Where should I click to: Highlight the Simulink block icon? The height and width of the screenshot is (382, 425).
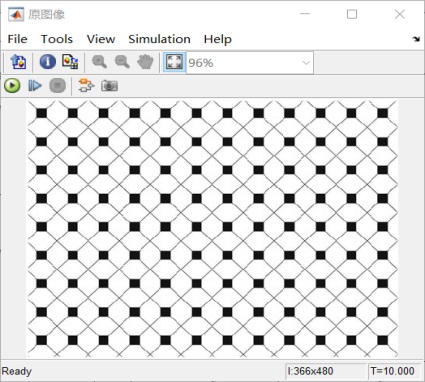[86, 86]
